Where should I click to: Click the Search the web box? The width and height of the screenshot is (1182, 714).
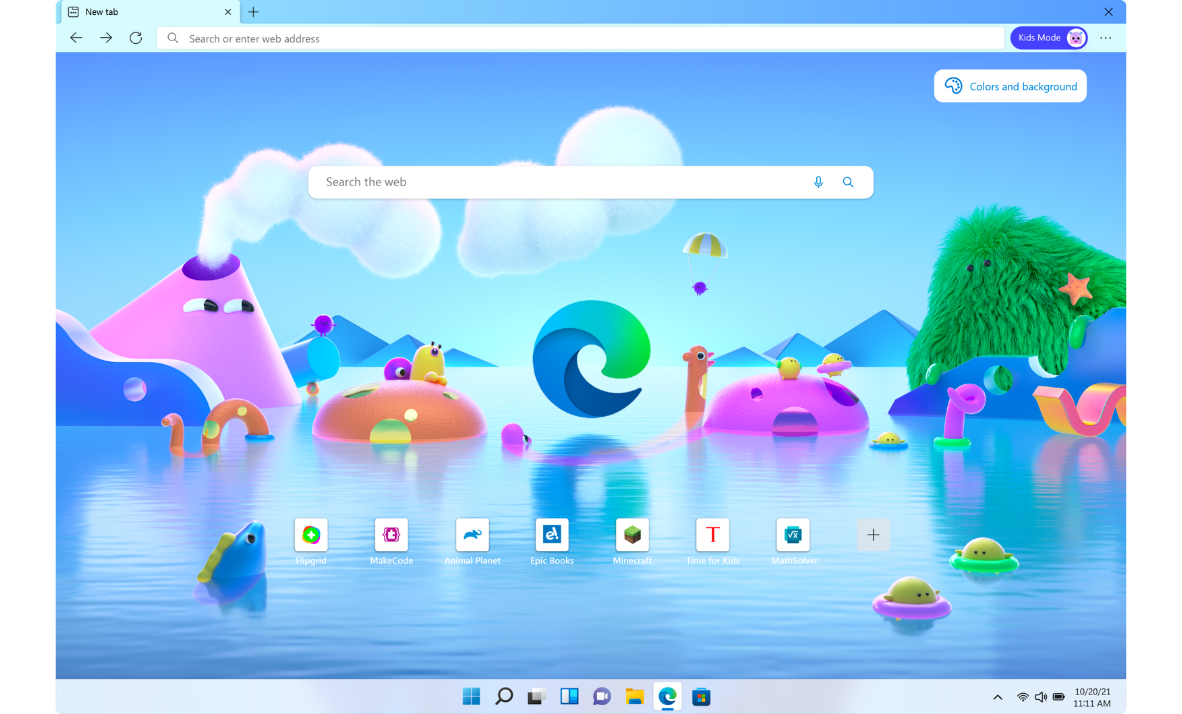pyautogui.click(x=590, y=182)
